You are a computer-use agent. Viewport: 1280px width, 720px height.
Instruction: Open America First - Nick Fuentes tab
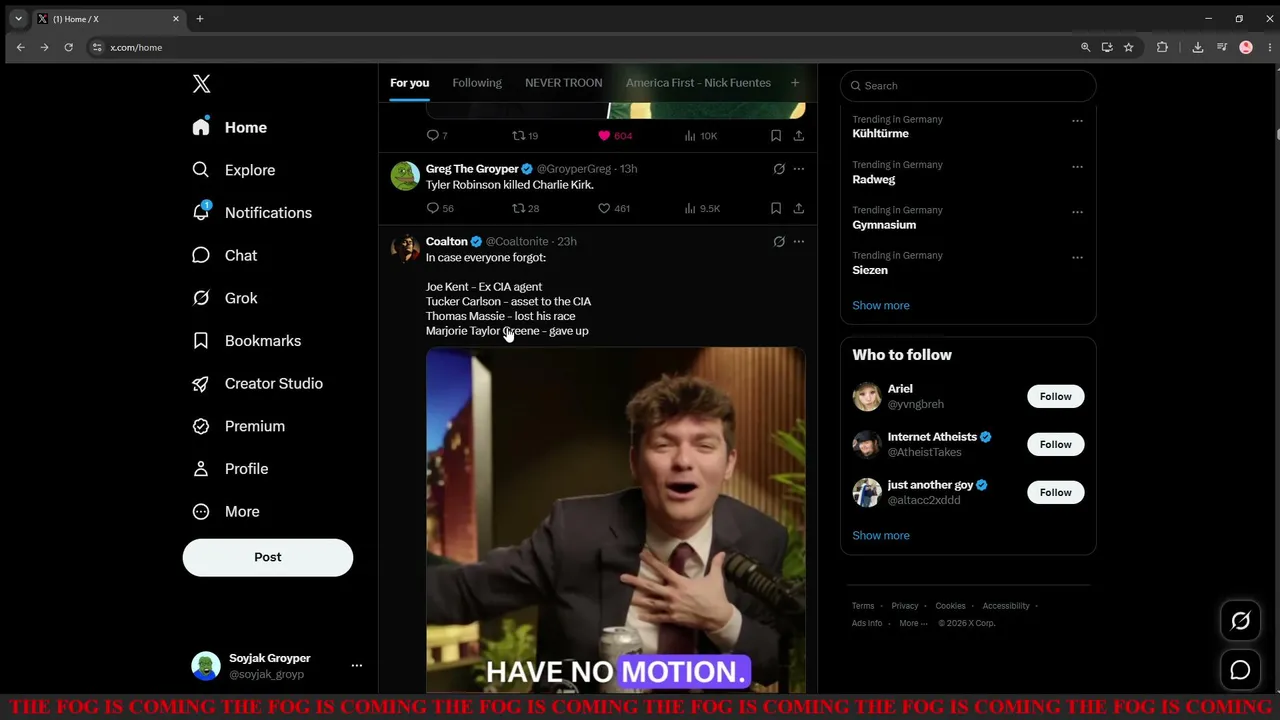(x=698, y=83)
